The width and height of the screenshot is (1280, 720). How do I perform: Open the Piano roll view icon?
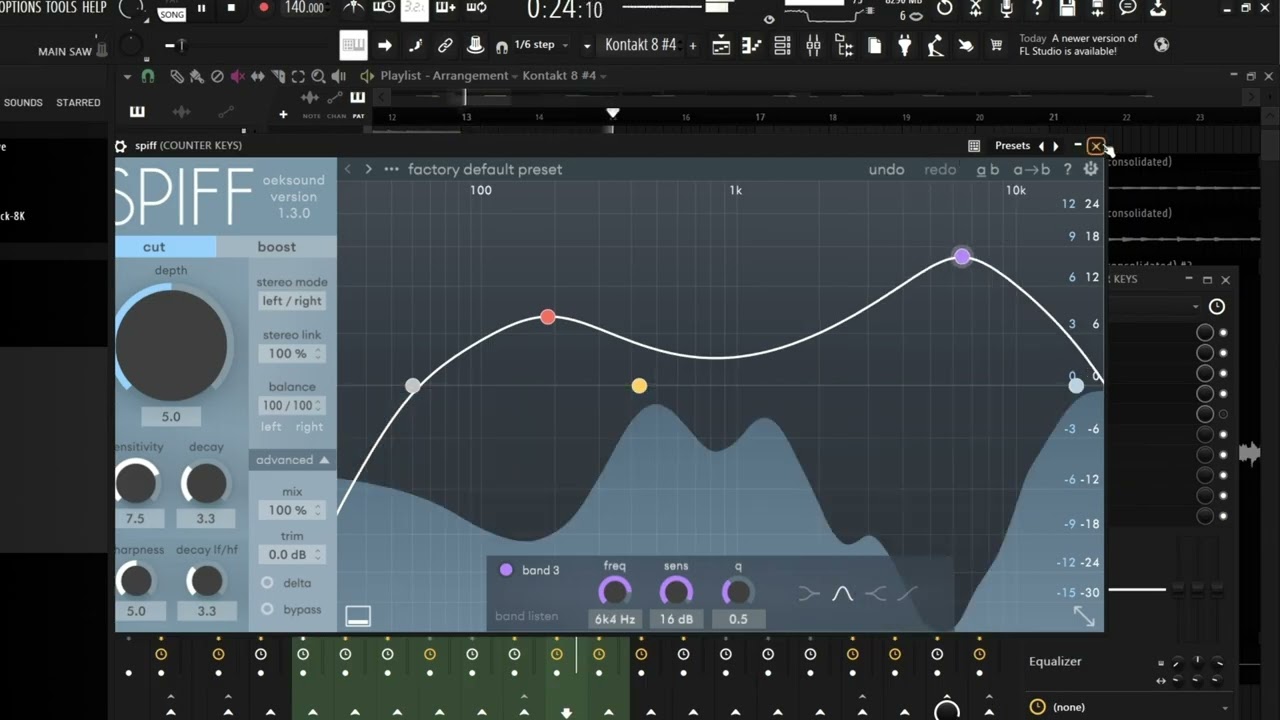[752, 45]
